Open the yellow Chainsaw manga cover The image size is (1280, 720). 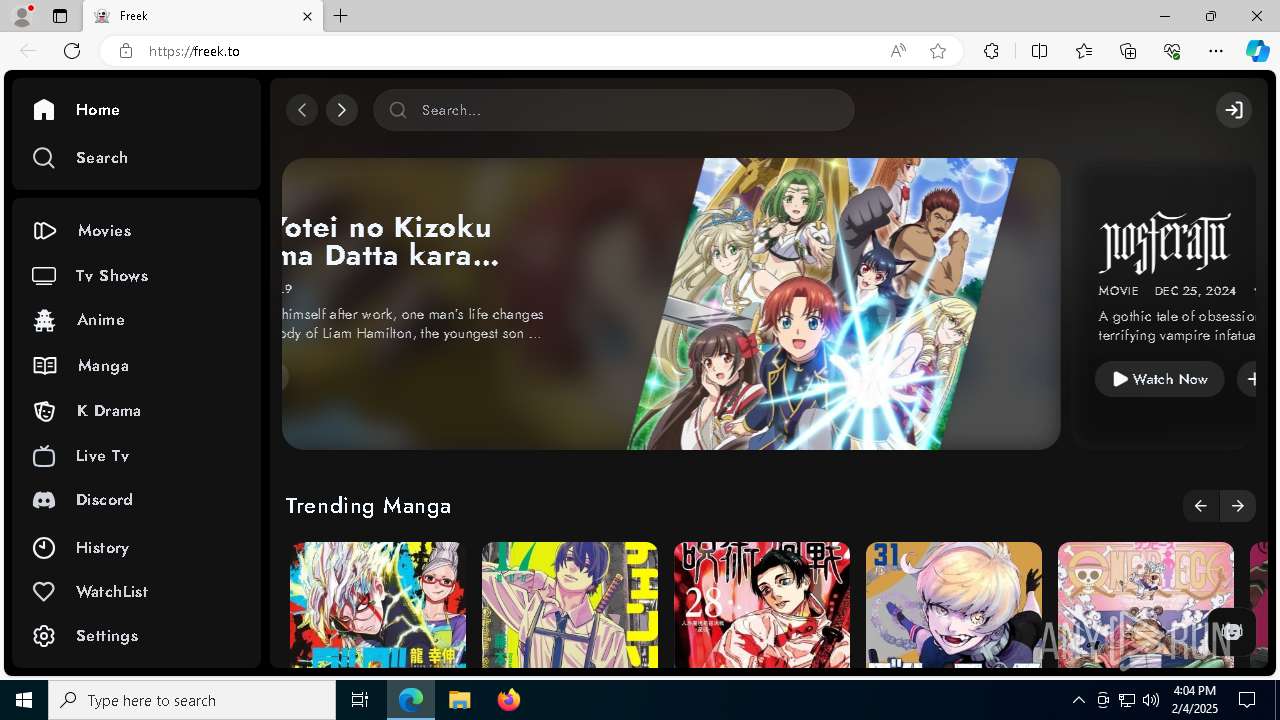pos(570,605)
